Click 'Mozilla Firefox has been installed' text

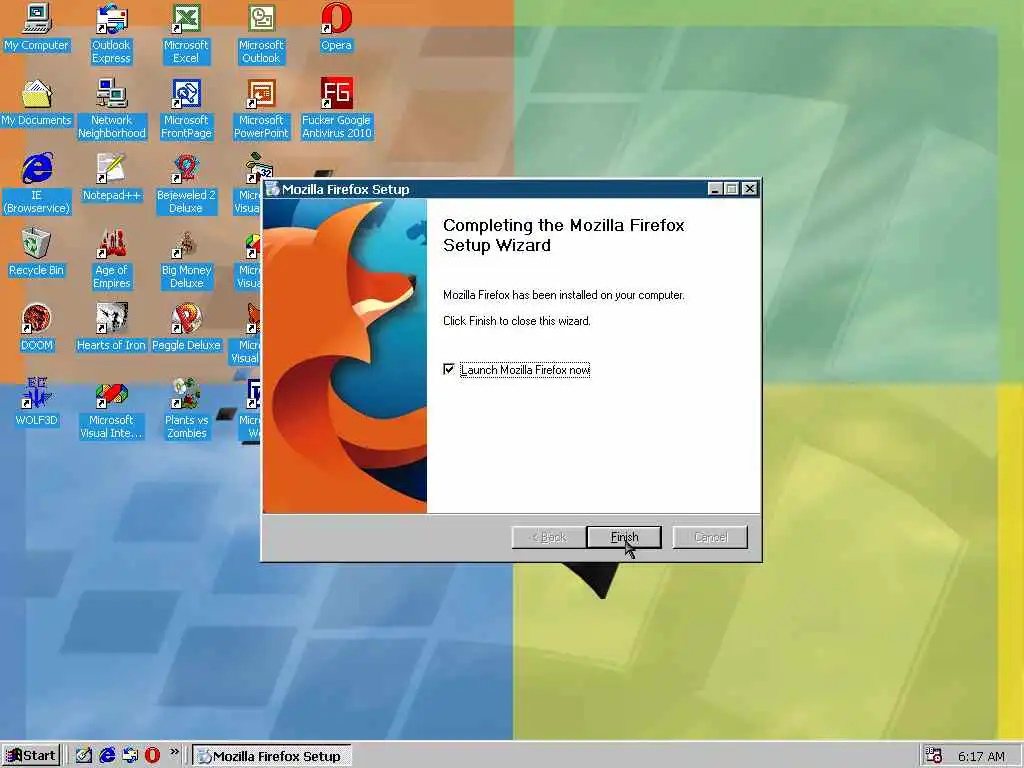(564, 295)
